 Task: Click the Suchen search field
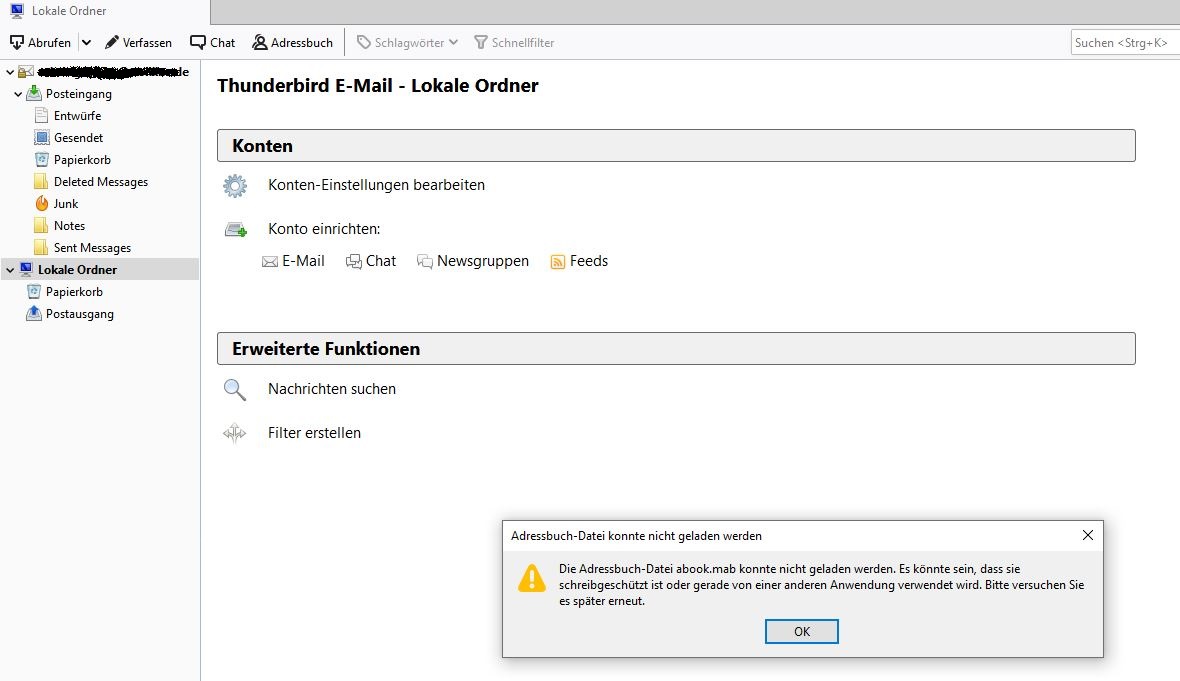tap(1124, 43)
